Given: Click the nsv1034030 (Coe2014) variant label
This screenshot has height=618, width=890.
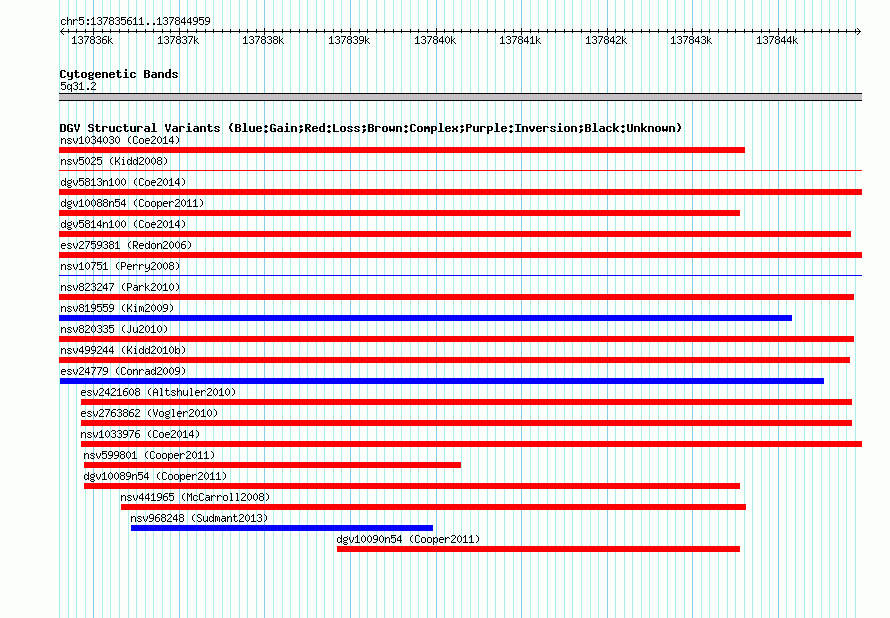Looking at the screenshot, I should pos(120,140).
